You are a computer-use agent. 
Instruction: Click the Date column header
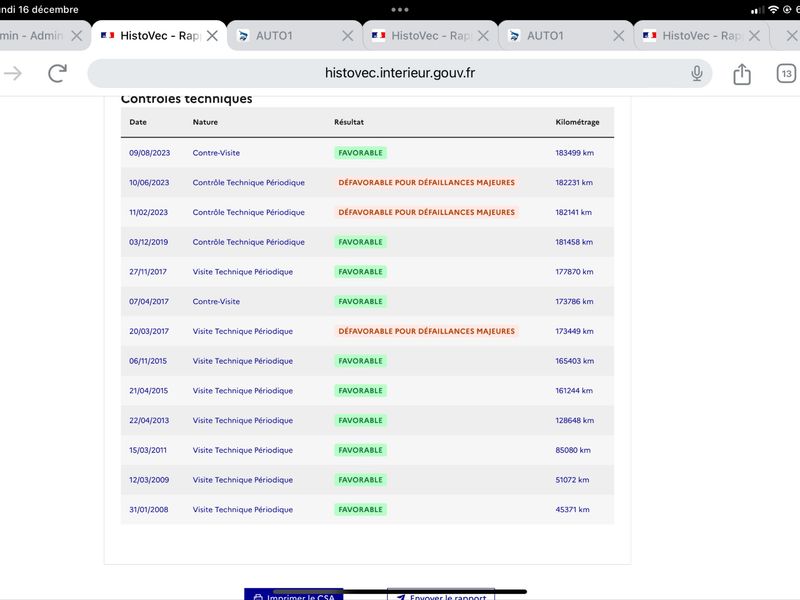point(138,122)
